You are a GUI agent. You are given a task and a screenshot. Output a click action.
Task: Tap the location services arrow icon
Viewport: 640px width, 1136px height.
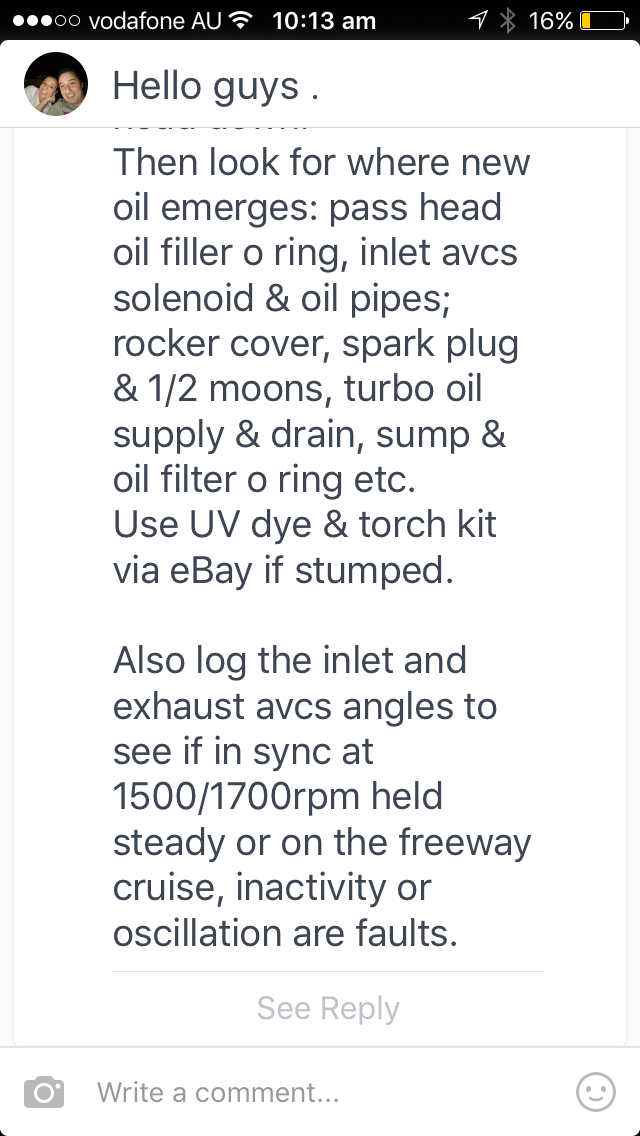coord(479,20)
